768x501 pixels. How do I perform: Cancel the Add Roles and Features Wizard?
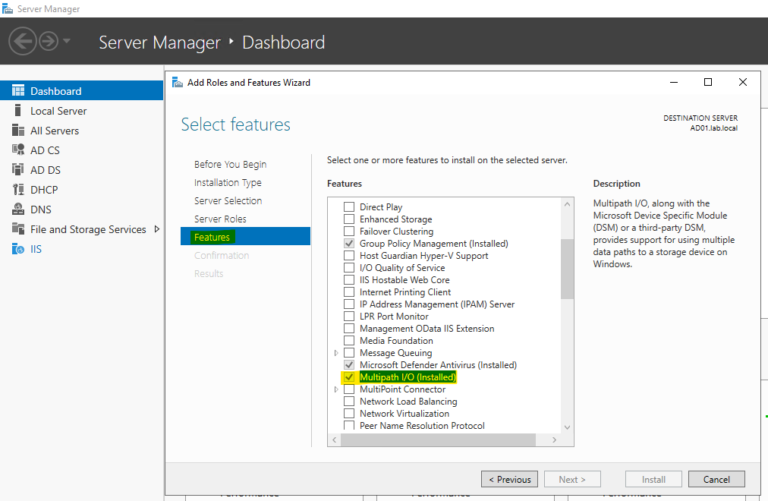[x=716, y=479]
